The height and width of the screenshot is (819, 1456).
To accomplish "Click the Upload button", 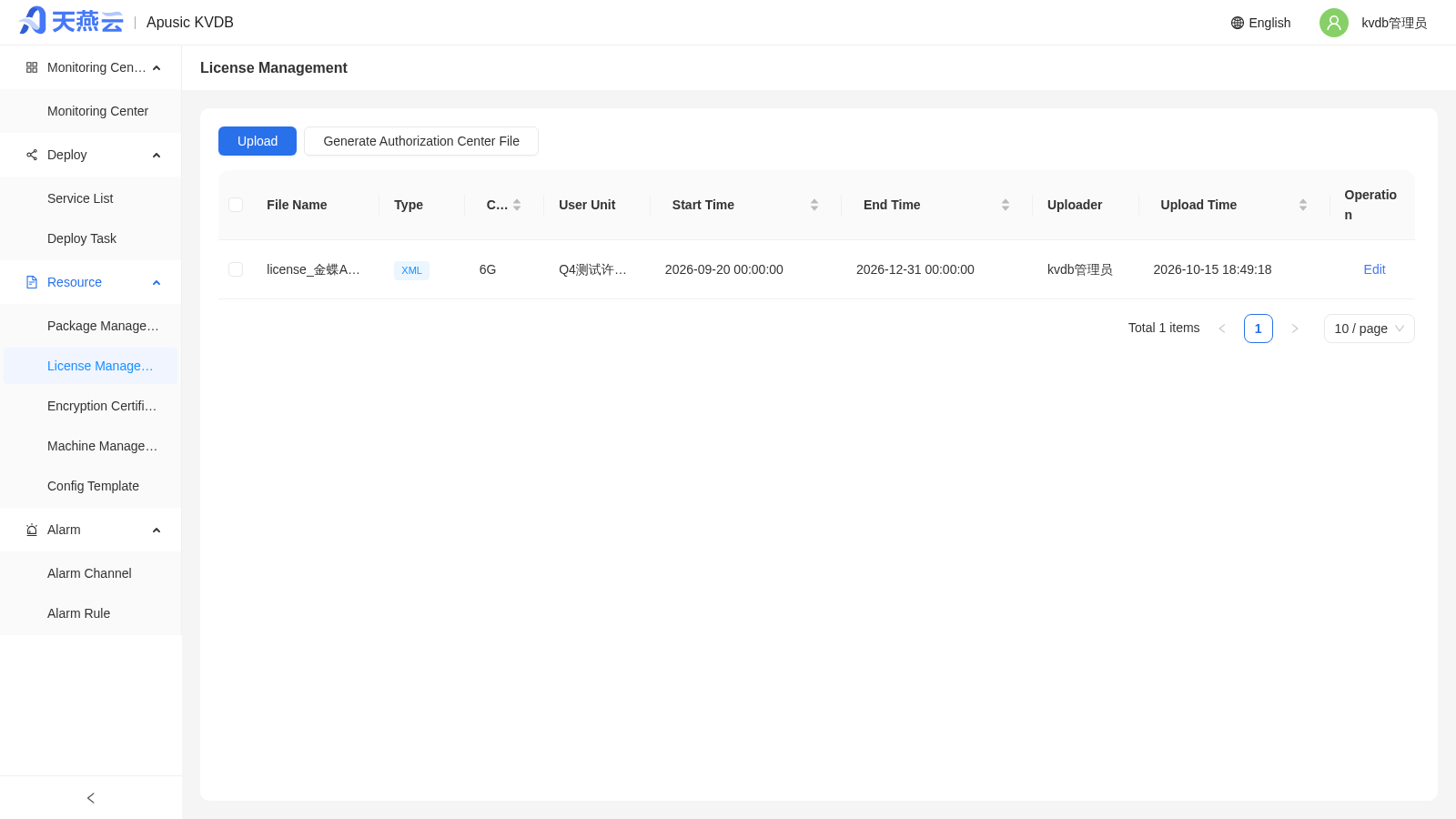I will coord(258,141).
